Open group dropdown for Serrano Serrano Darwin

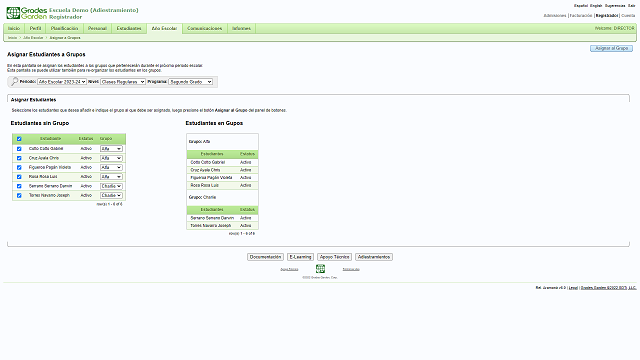[x=111, y=187]
